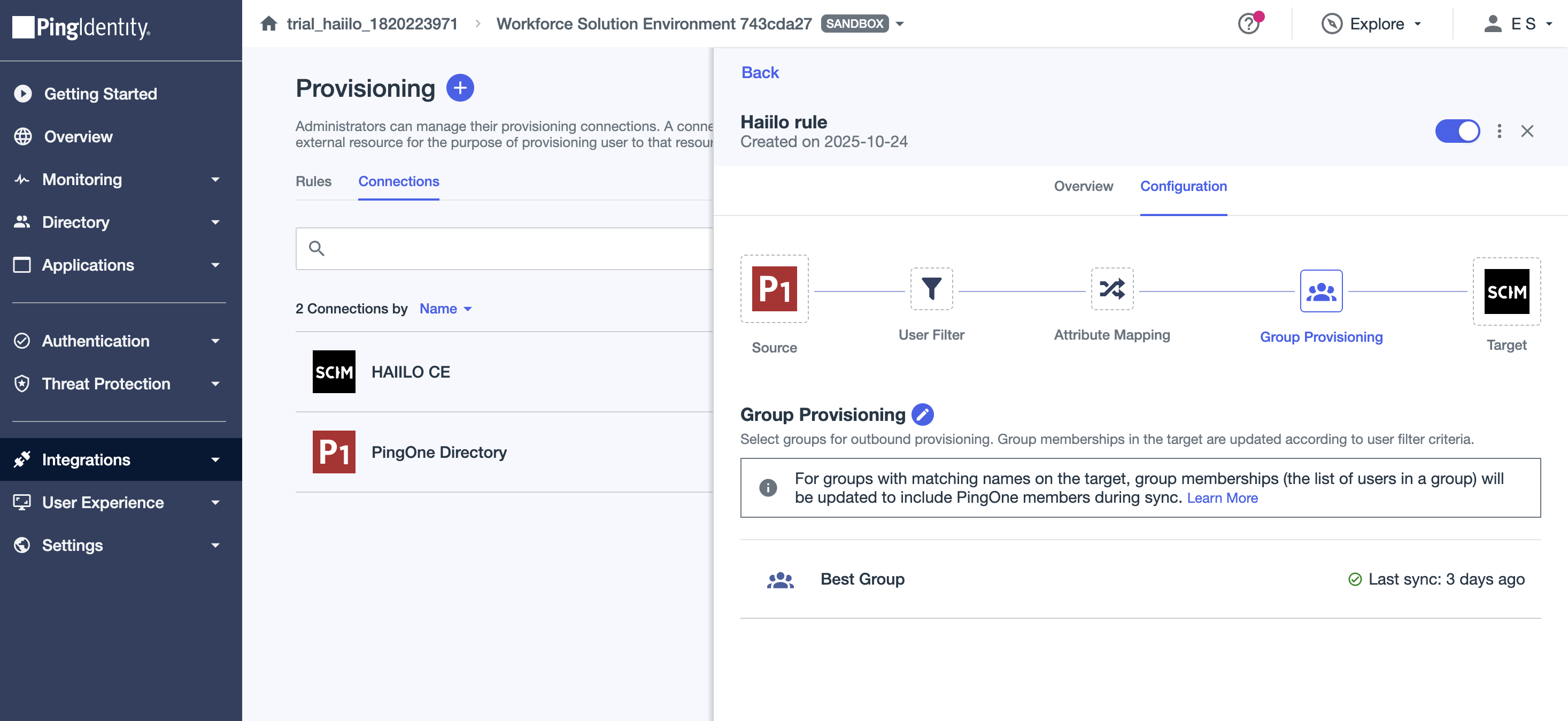Expand the User Experience menu
Image resolution: width=1568 pixels, height=721 pixels.
(215, 502)
